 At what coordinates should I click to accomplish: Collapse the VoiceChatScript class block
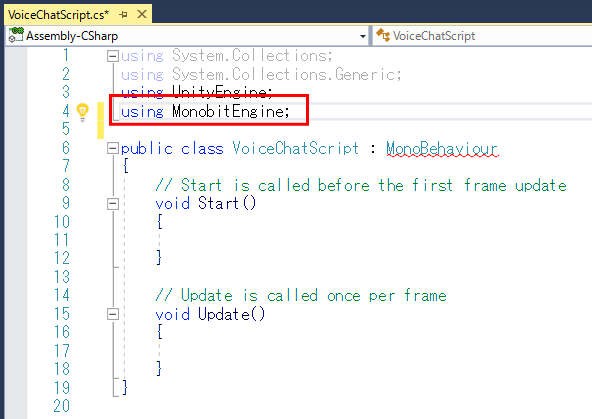(113, 148)
